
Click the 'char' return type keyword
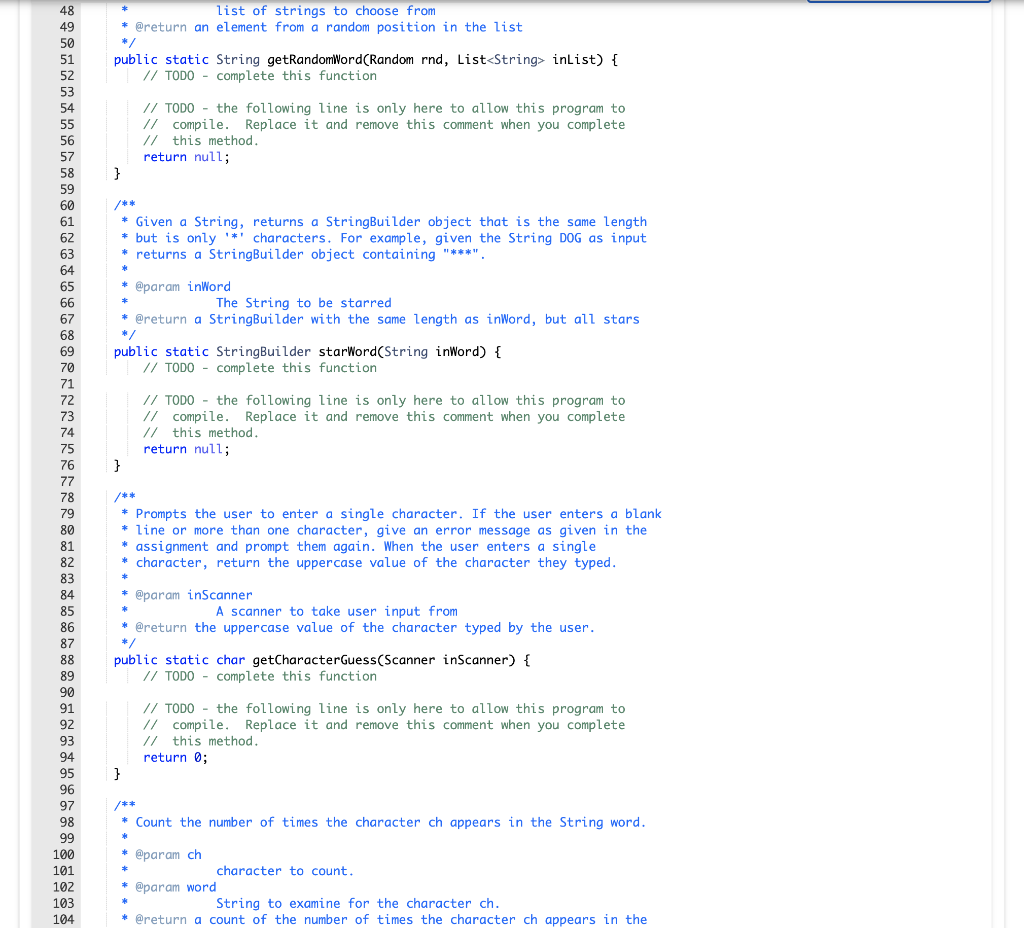[x=231, y=660]
